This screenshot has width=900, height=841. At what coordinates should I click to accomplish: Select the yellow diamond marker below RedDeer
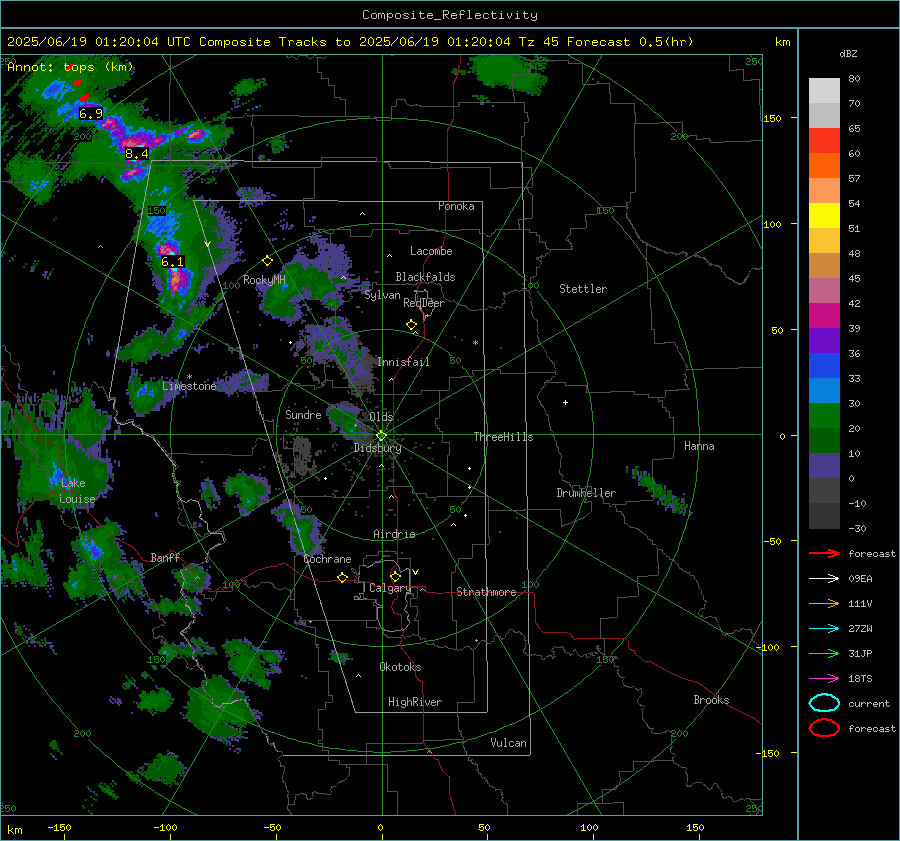pos(411,325)
